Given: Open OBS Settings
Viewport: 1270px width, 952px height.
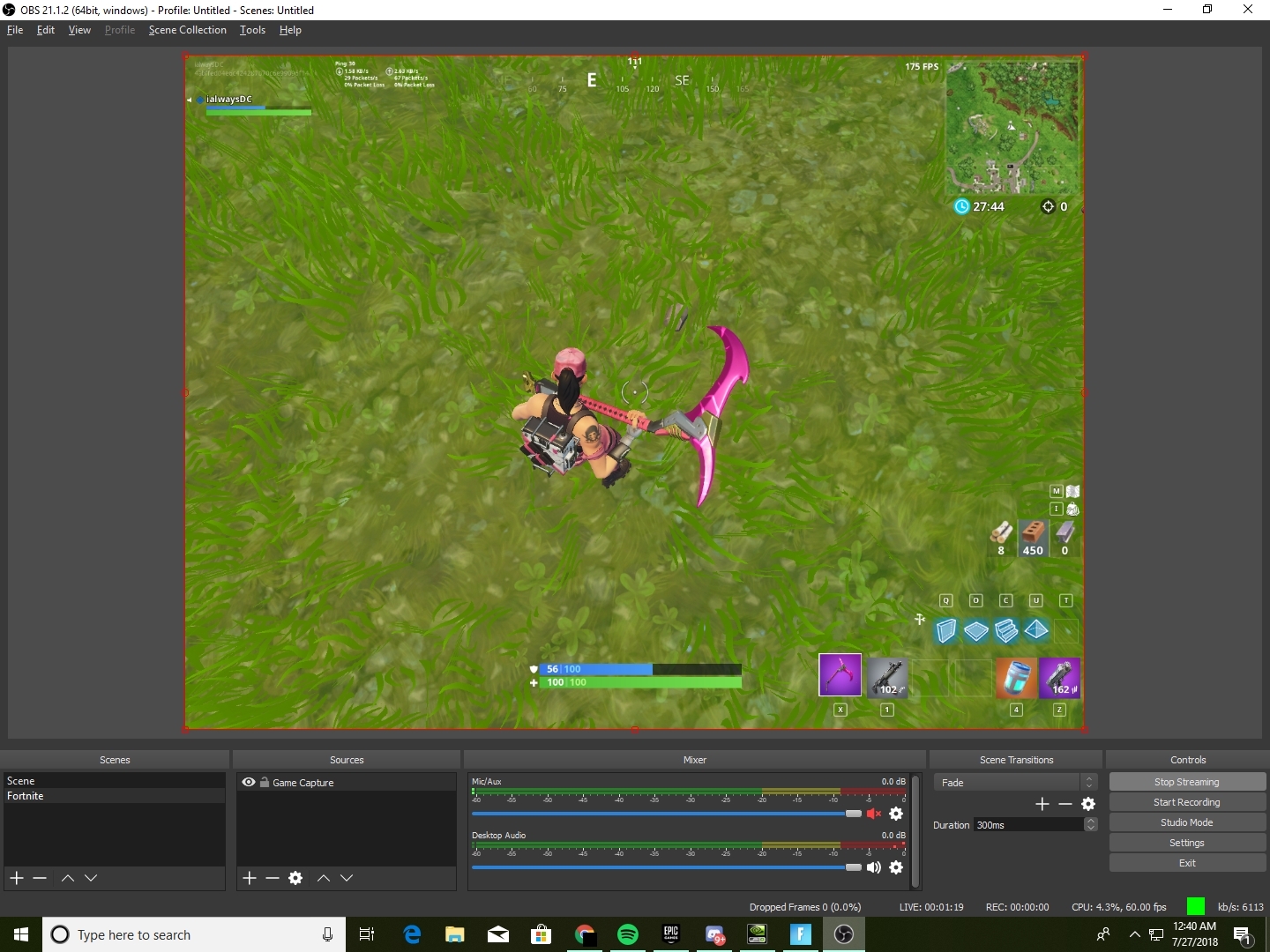Looking at the screenshot, I should (1187, 843).
